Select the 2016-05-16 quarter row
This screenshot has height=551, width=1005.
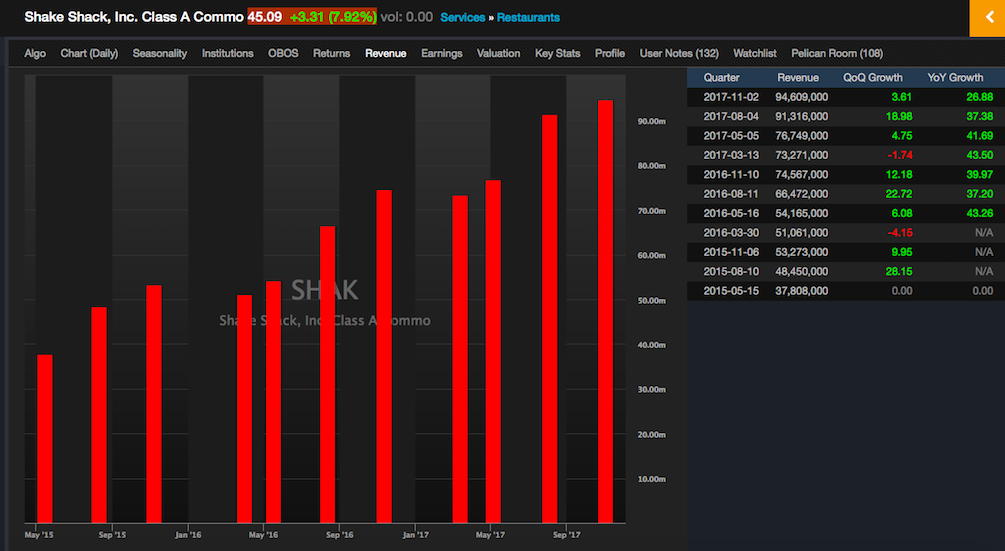click(x=846, y=213)
